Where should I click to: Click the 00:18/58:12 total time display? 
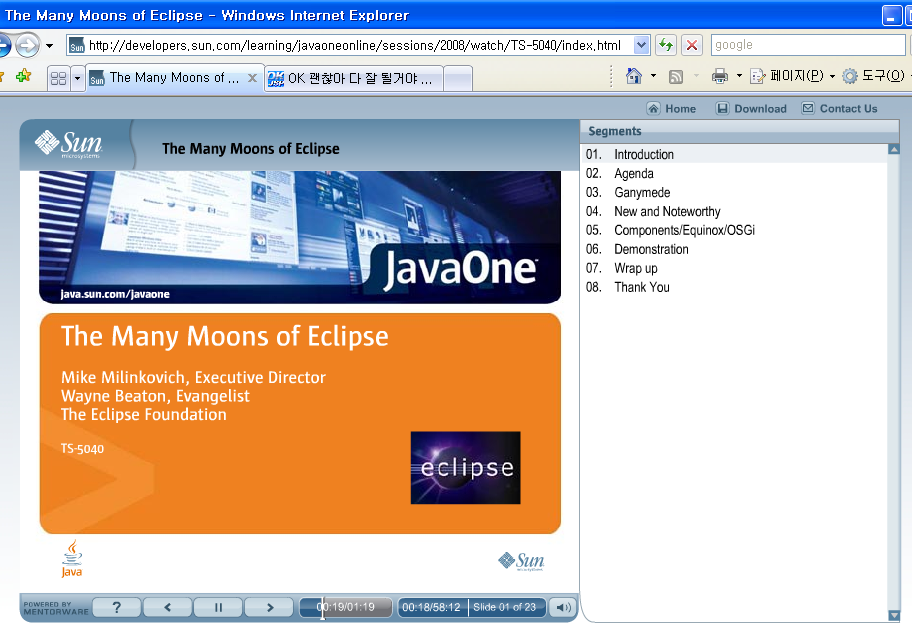coord(431,607)
